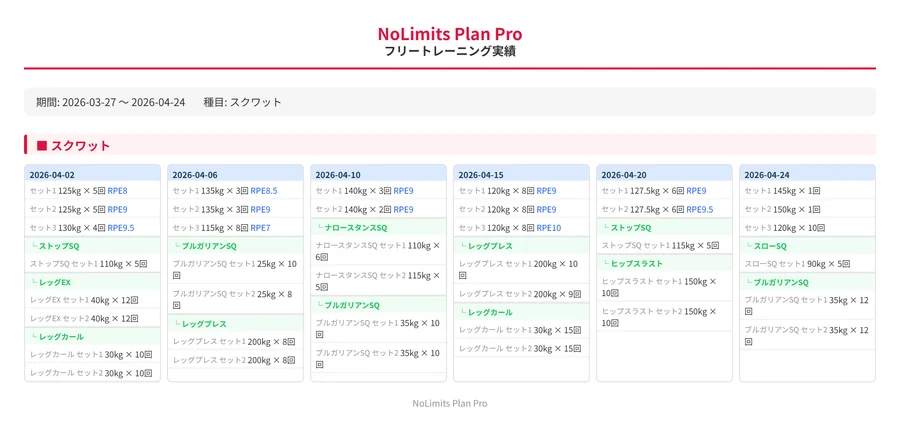
Task: Expand the ヒップスラスト sub-exercise row
Action: pyautogui.click(x=664, y=264)
